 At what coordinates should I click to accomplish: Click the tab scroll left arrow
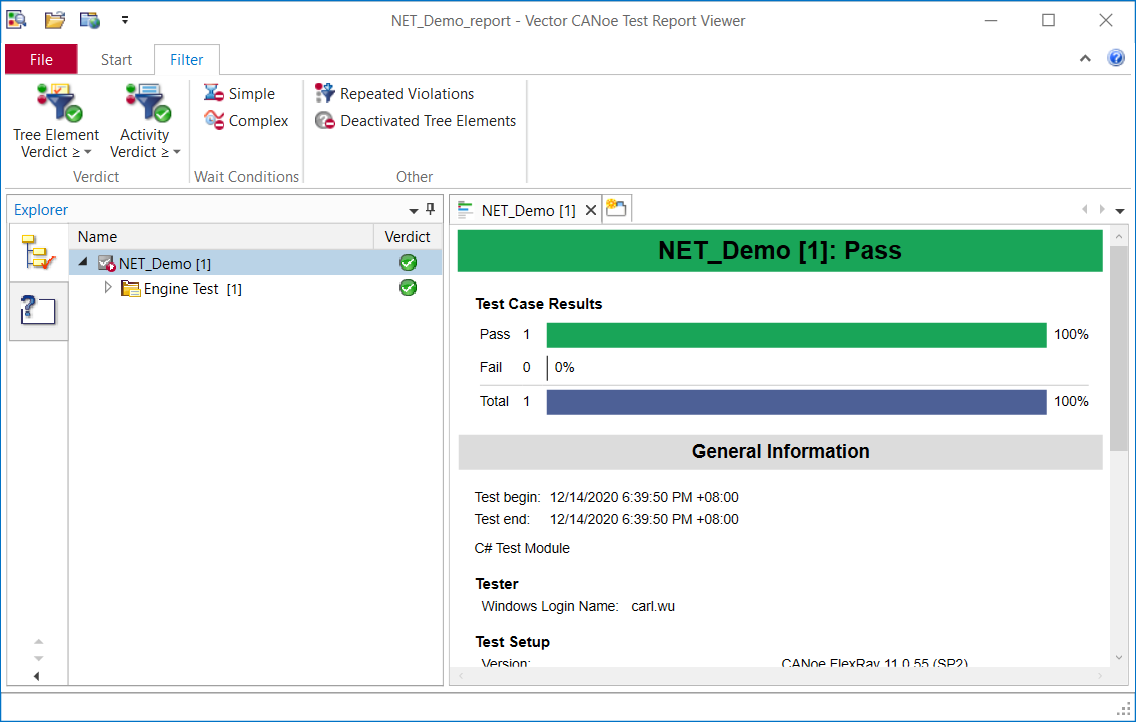tap(1085, 209)
